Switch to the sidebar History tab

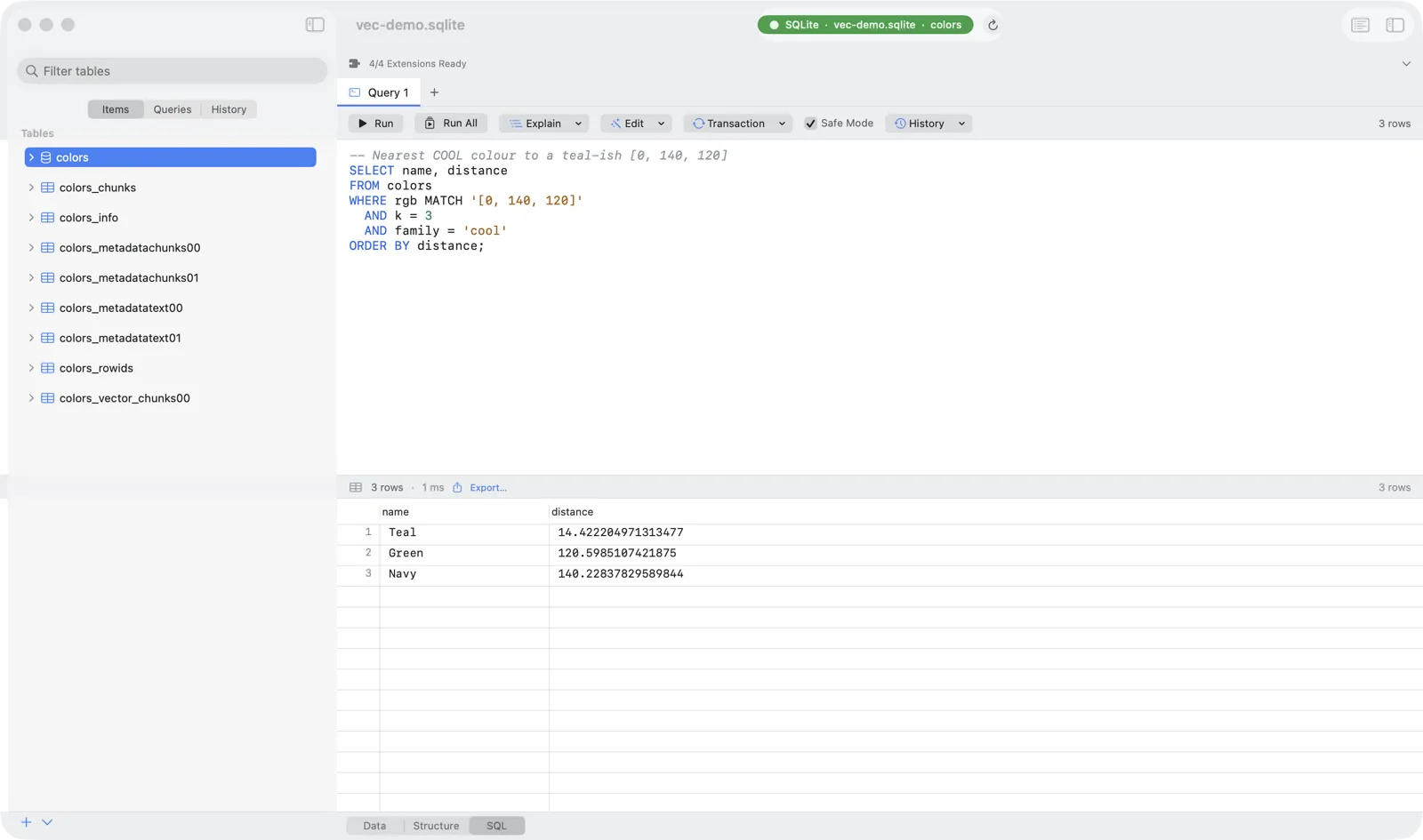(229, 109)
